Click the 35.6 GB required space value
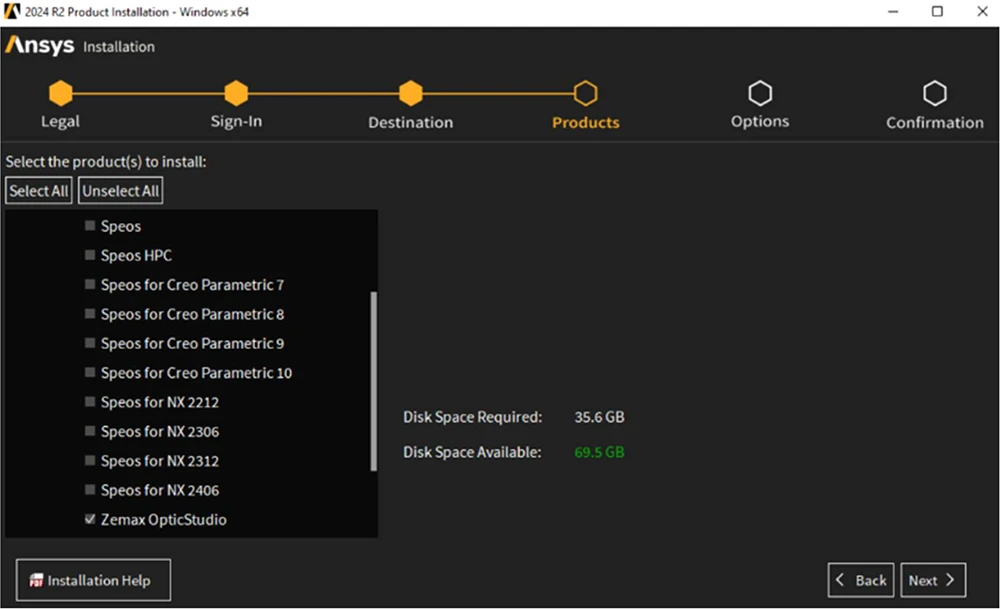Screen dimensions: 1000x609 599,417
